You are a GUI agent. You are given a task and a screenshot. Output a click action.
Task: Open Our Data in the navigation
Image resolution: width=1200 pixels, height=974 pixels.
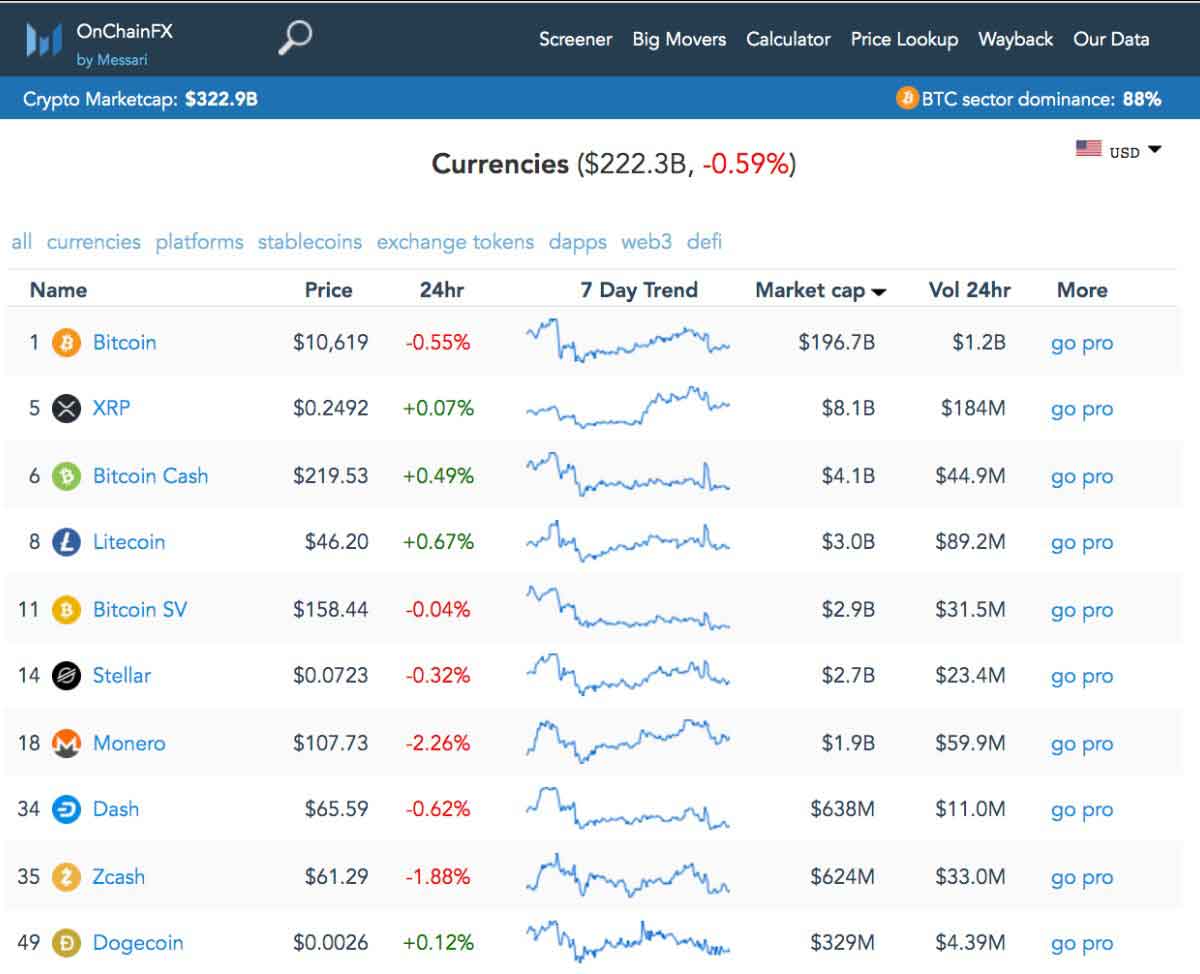coord(1111,39)
